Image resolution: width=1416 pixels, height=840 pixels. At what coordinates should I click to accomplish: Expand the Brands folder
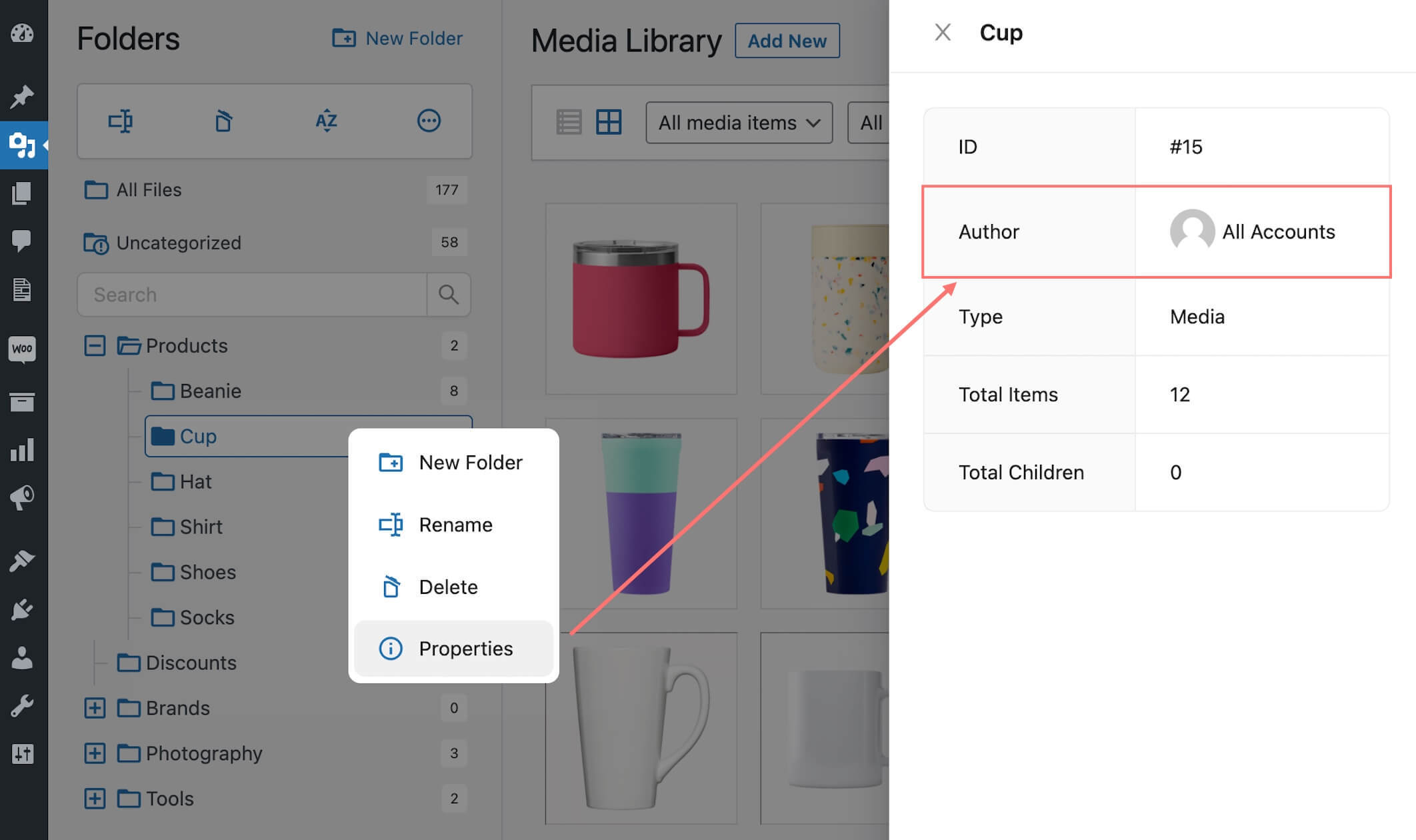tap(95, 708)
